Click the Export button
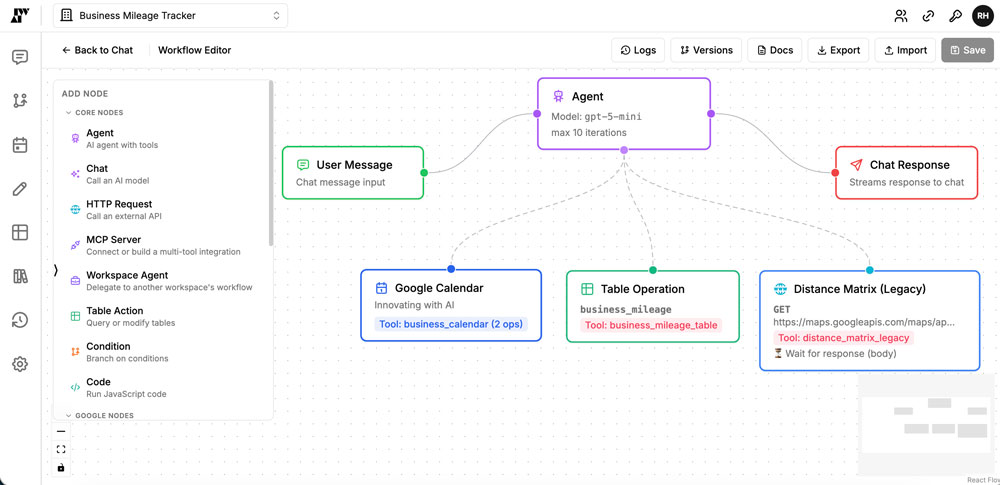 (x=839, y=50)
